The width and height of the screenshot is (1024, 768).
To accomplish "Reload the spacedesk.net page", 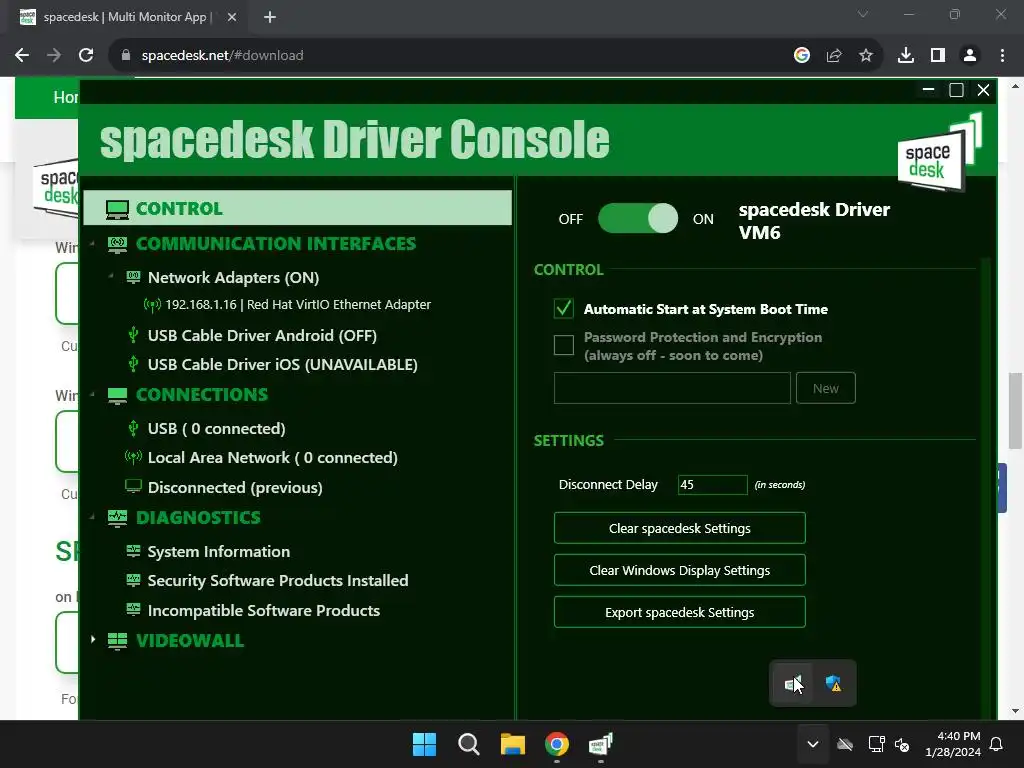I will click(x=86, y=56).
